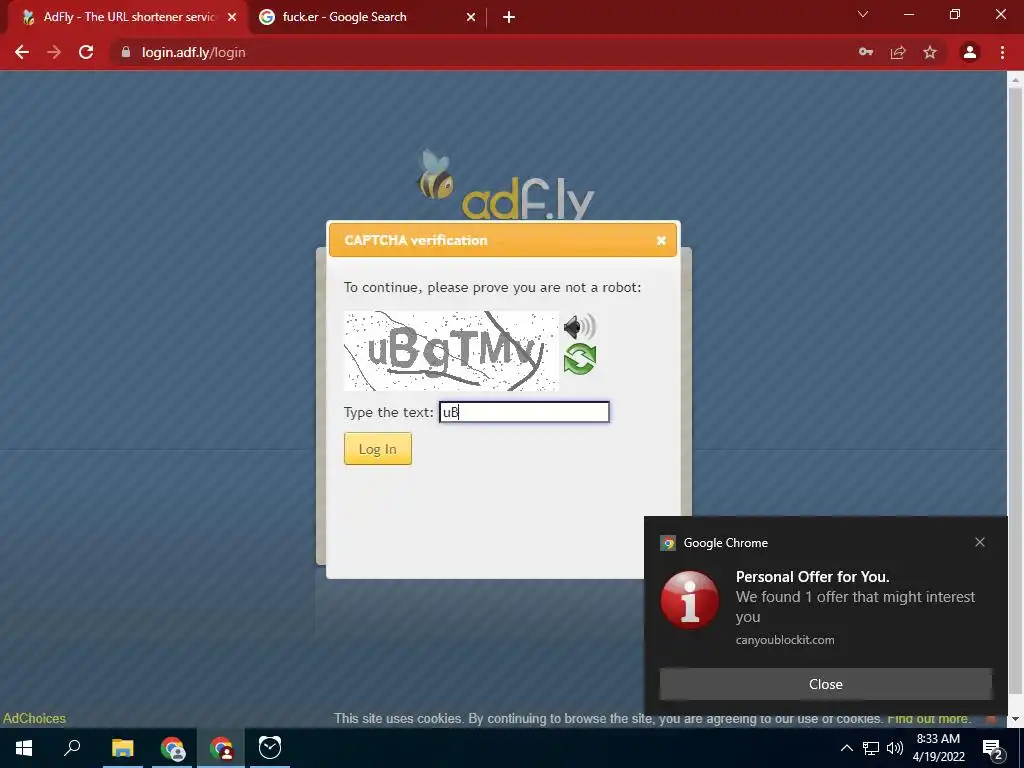Click the Type the text input field

(x=524, y=412)
